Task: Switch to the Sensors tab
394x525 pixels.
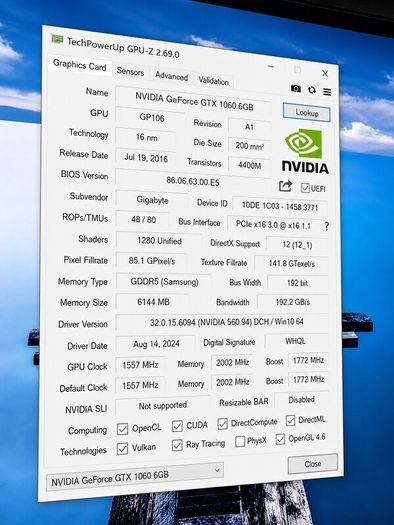Action: [130, 71]
